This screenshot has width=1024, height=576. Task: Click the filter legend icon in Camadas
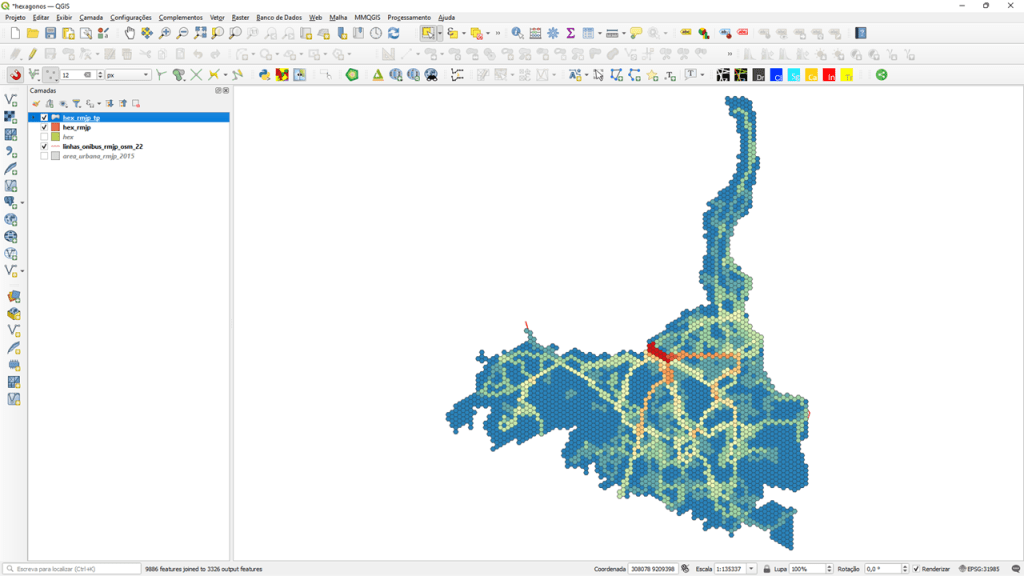[x=76, y=103]
